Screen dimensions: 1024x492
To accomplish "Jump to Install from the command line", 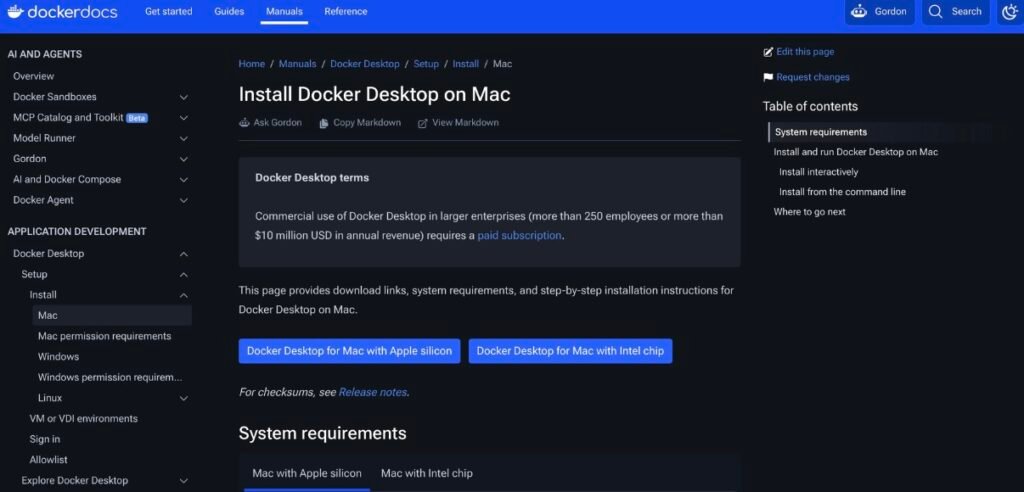I will click(x=842, y=192).
